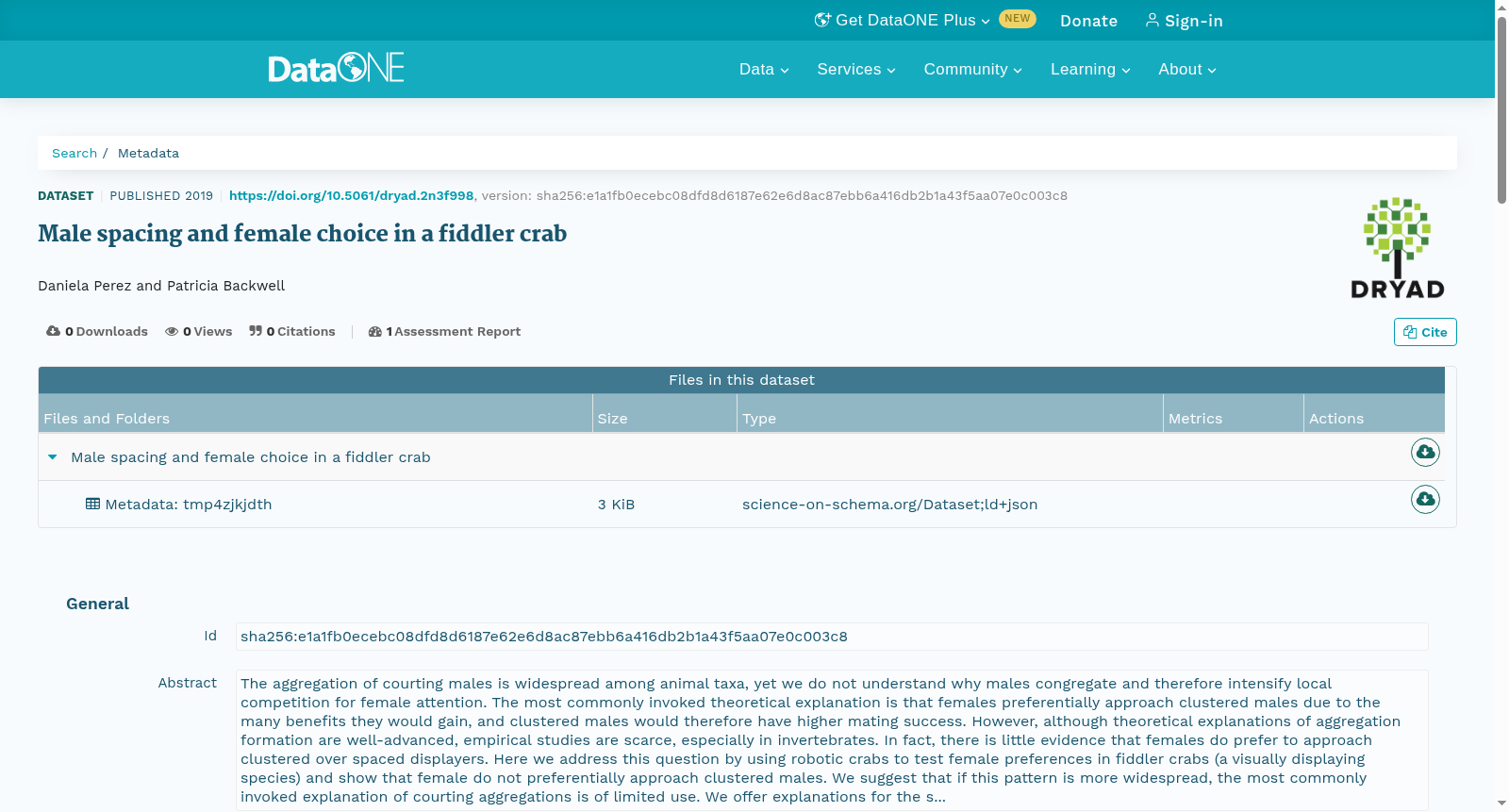The image size is (1509, 812).
Task: Click the scrollbar down arrow
Action: tap(1501, 804)
